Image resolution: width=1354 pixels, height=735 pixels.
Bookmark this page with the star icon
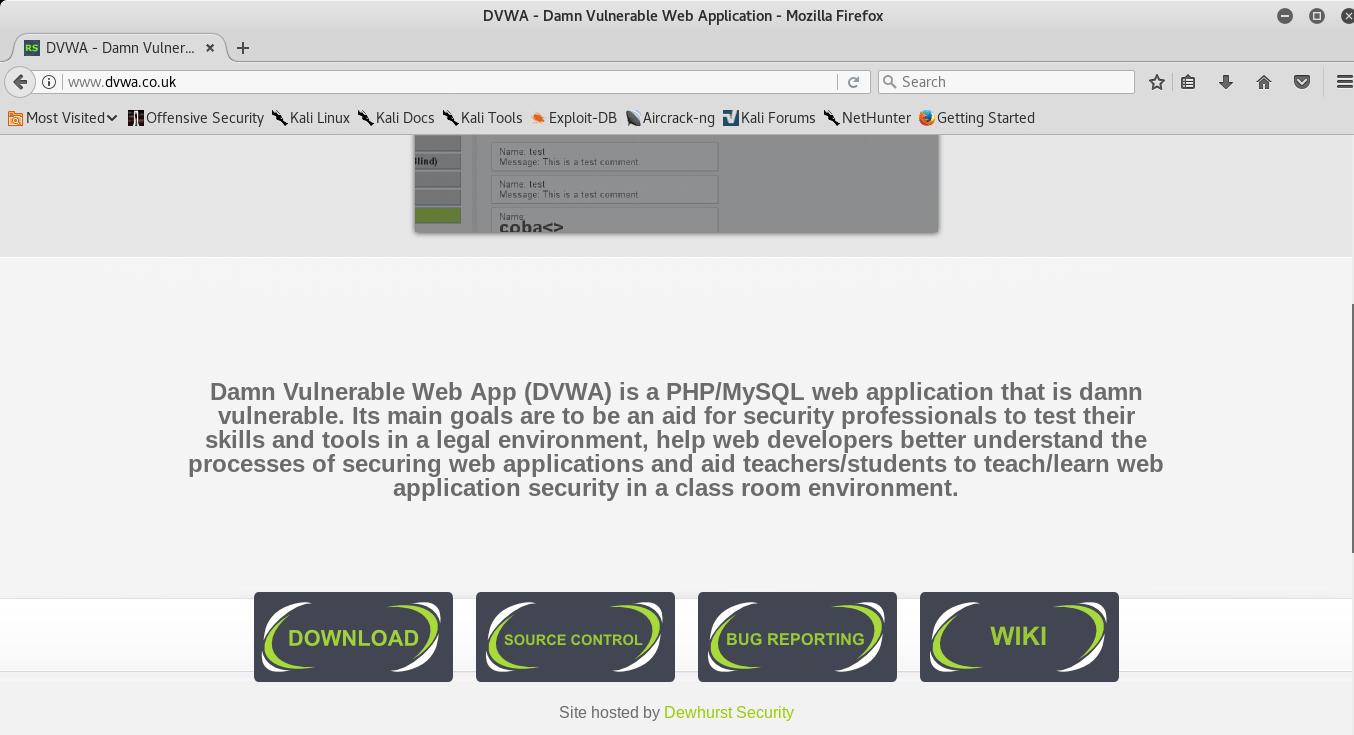[1157, 82]
